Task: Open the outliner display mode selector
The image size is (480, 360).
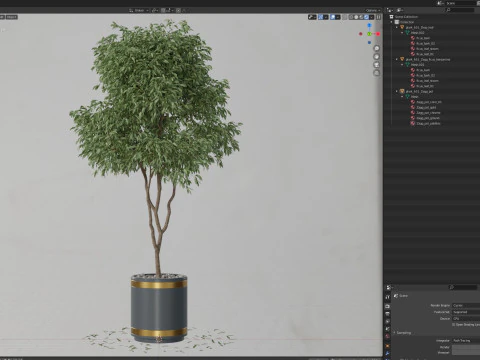Action: [x=400, y=10]
